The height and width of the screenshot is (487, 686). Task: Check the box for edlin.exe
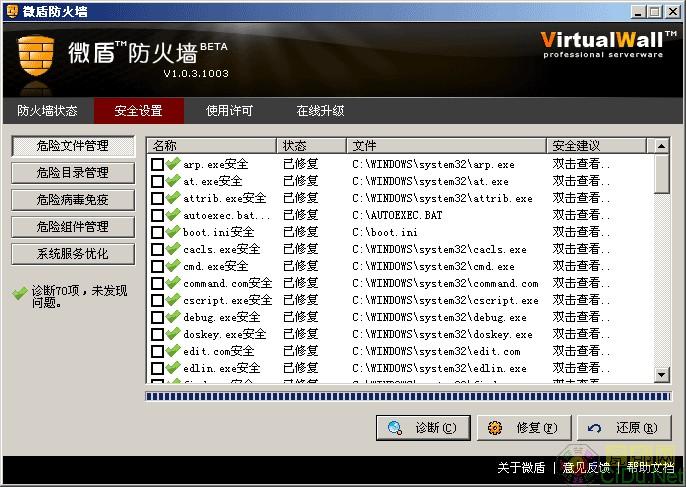157,368
